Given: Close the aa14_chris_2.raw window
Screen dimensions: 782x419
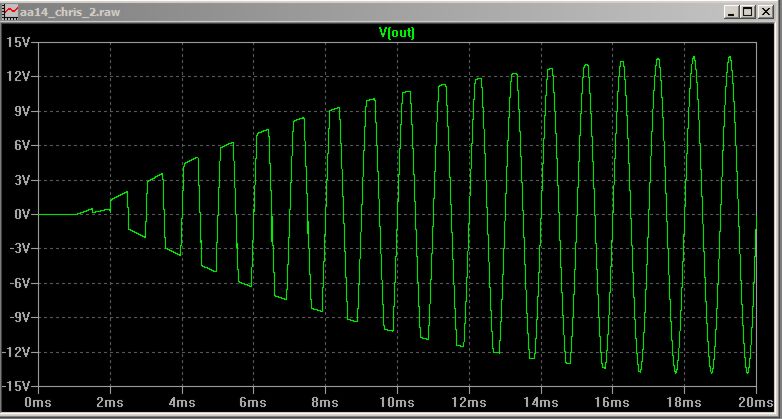Looking at the screenshot, I should [x=765, y=11].
